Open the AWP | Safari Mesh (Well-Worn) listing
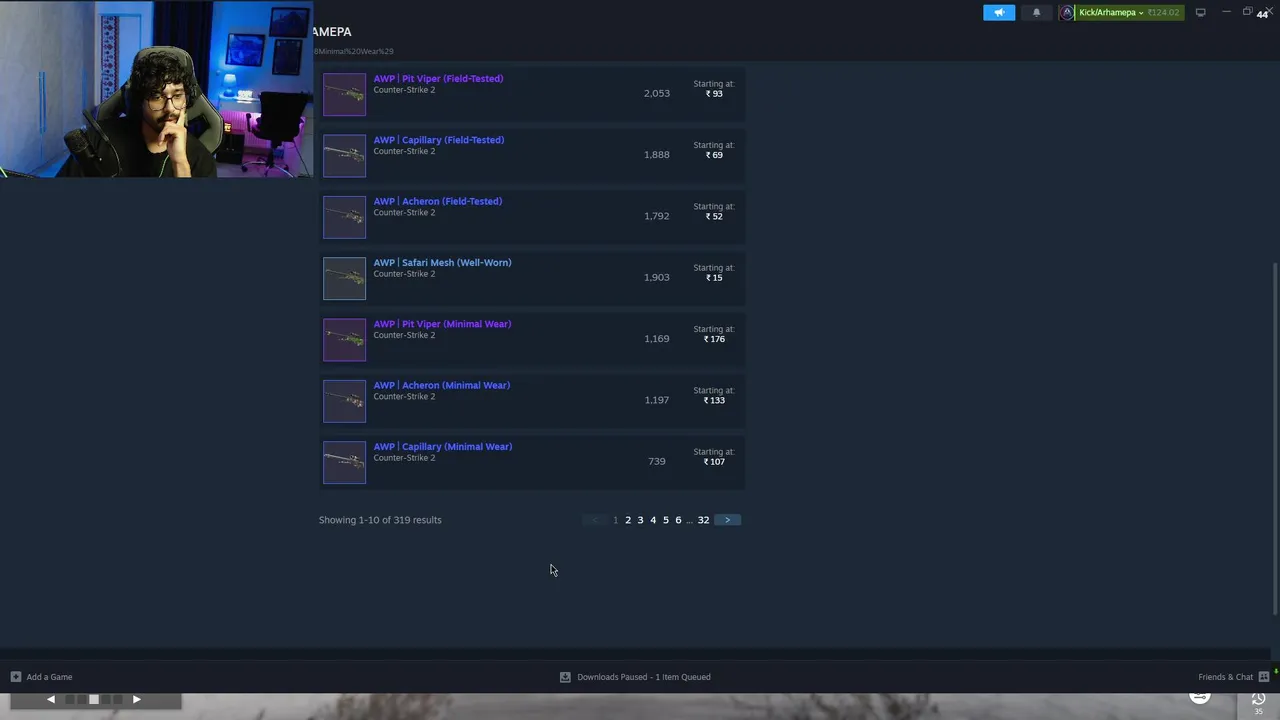The height and width of the screenshot is (720, 1280). (442, 262)
